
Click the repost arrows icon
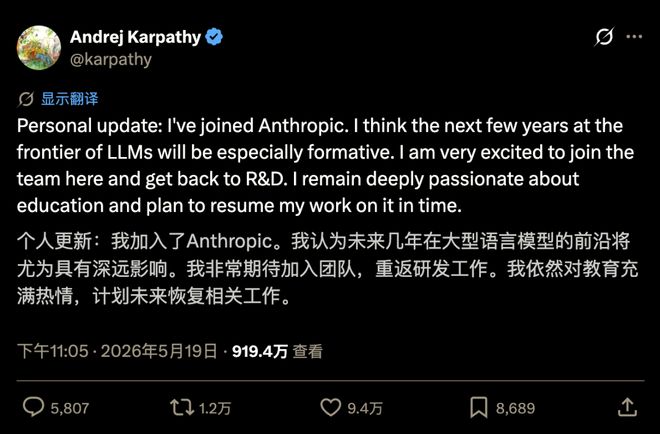click(x=182, y=407)
